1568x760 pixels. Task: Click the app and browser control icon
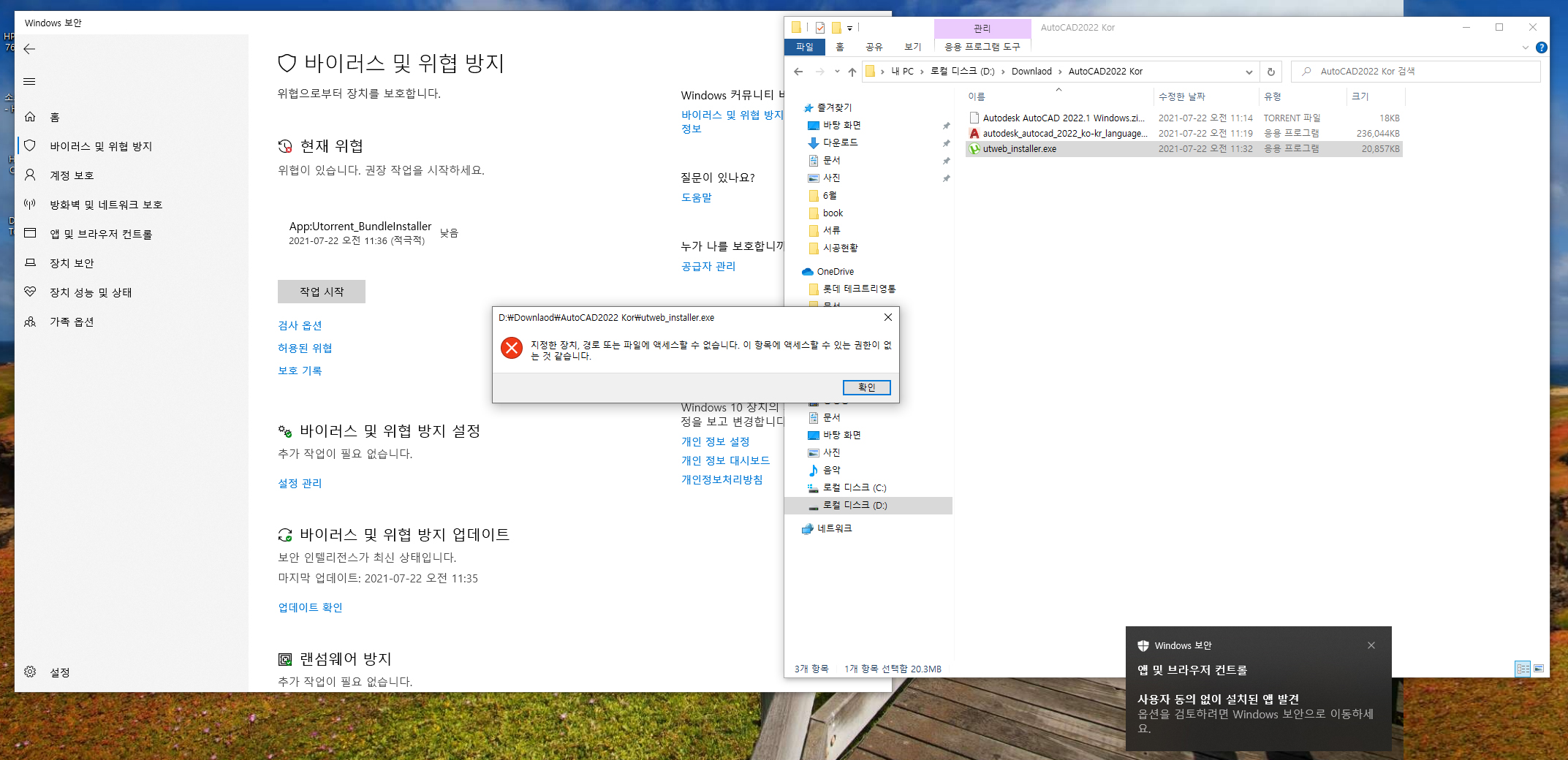point(30,233)
